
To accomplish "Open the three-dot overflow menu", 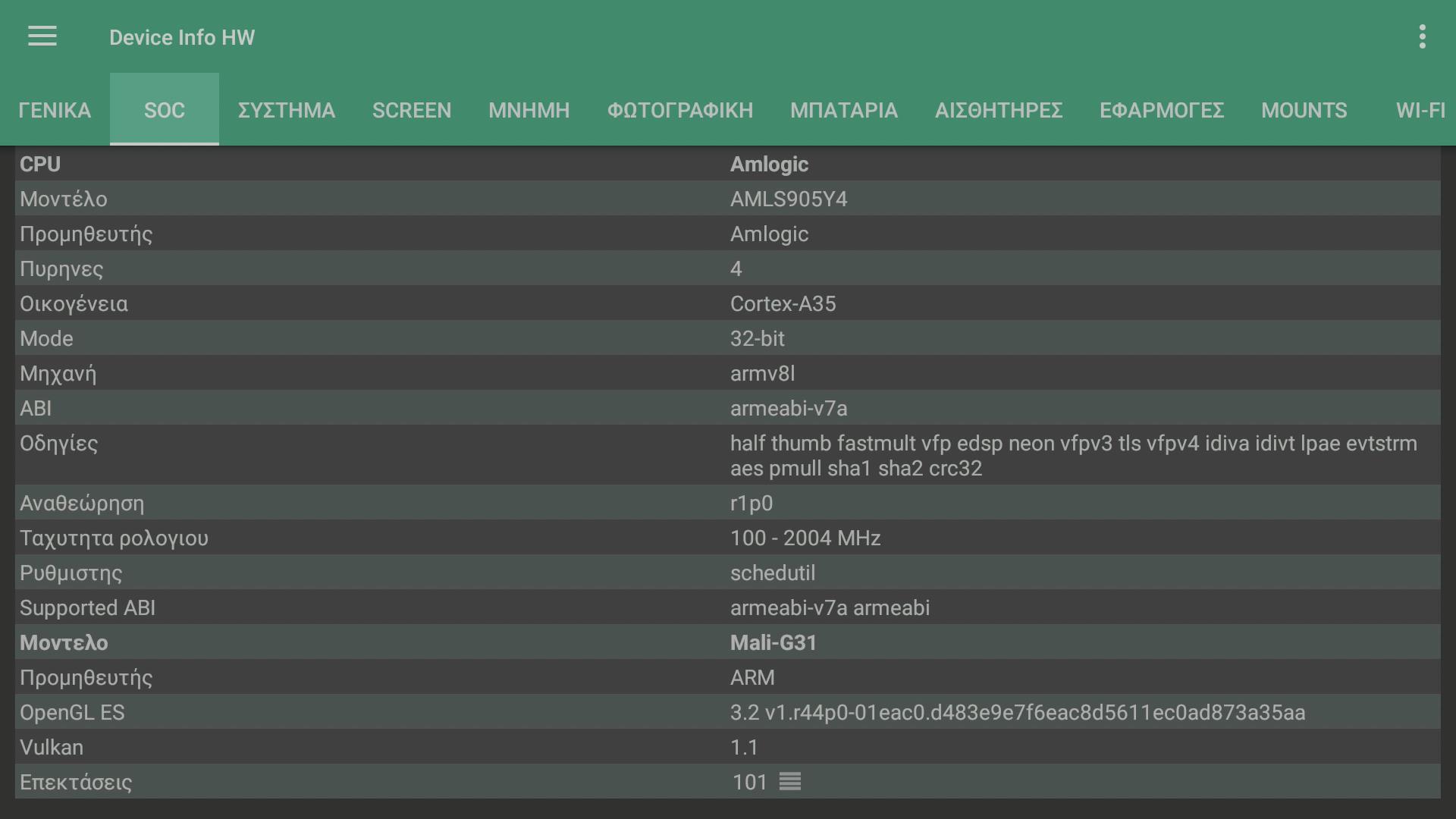I will pos(1422,36).
